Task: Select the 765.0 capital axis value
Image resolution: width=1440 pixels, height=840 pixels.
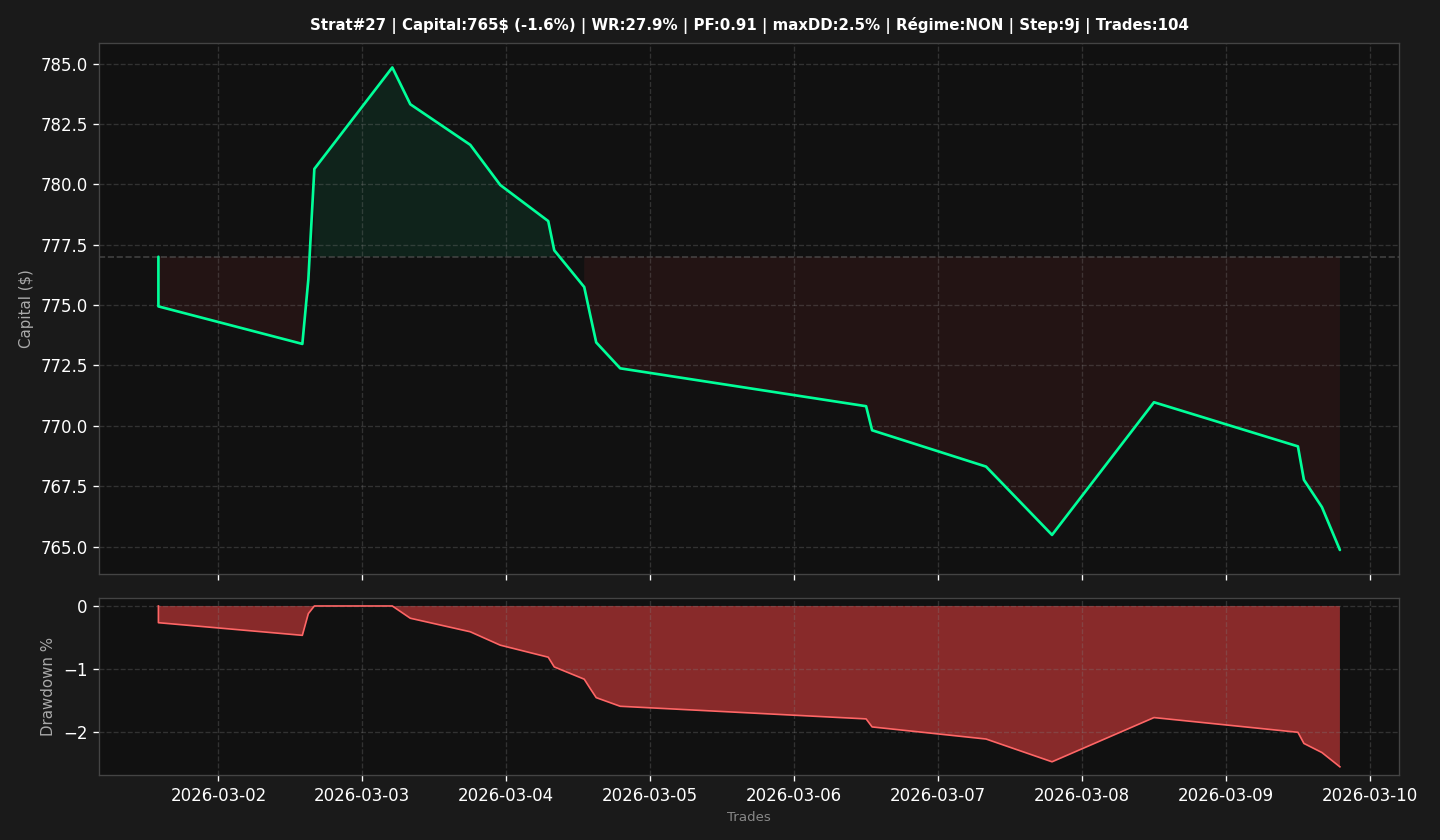Action: 66,548
